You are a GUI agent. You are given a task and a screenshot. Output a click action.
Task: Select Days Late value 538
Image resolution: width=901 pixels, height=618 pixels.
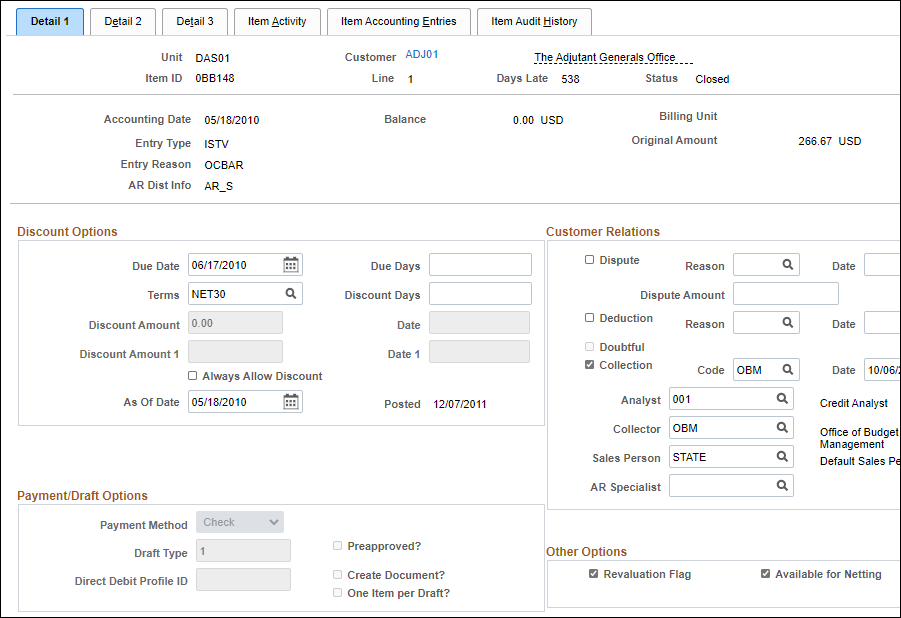coord(570,79)
